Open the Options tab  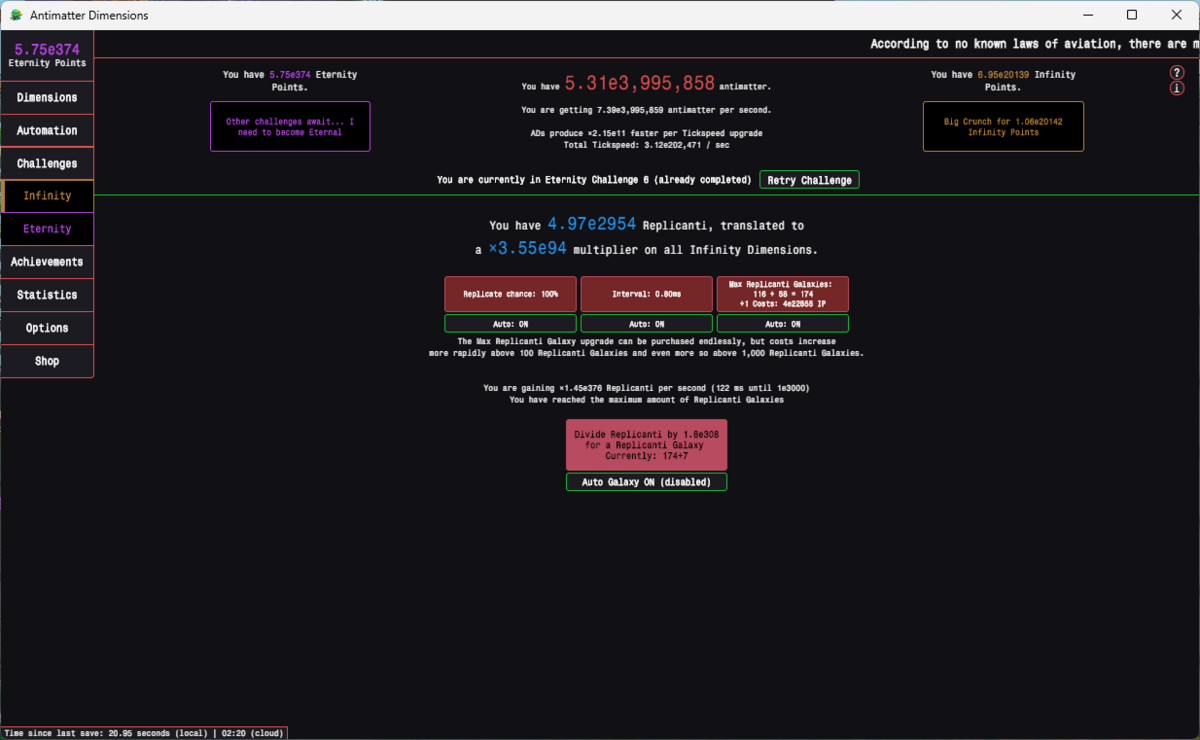tap(47, 328)
